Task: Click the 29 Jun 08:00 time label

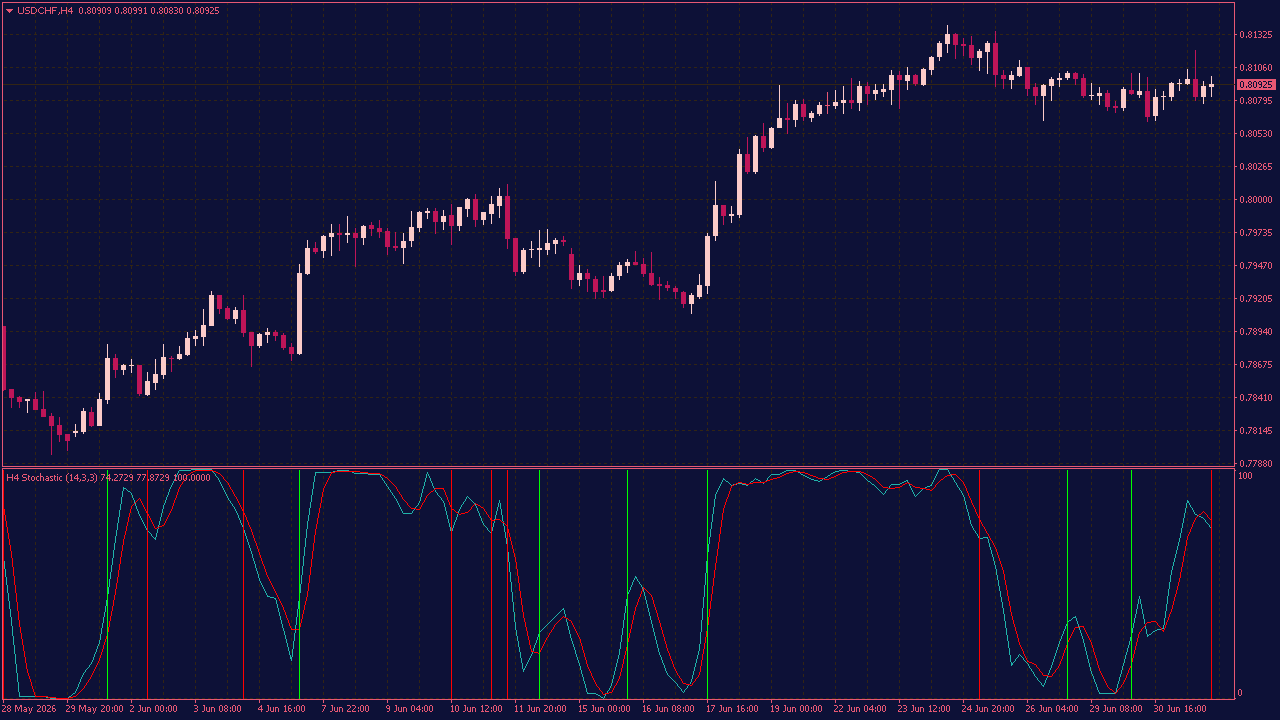Action: coord(1116,709)
